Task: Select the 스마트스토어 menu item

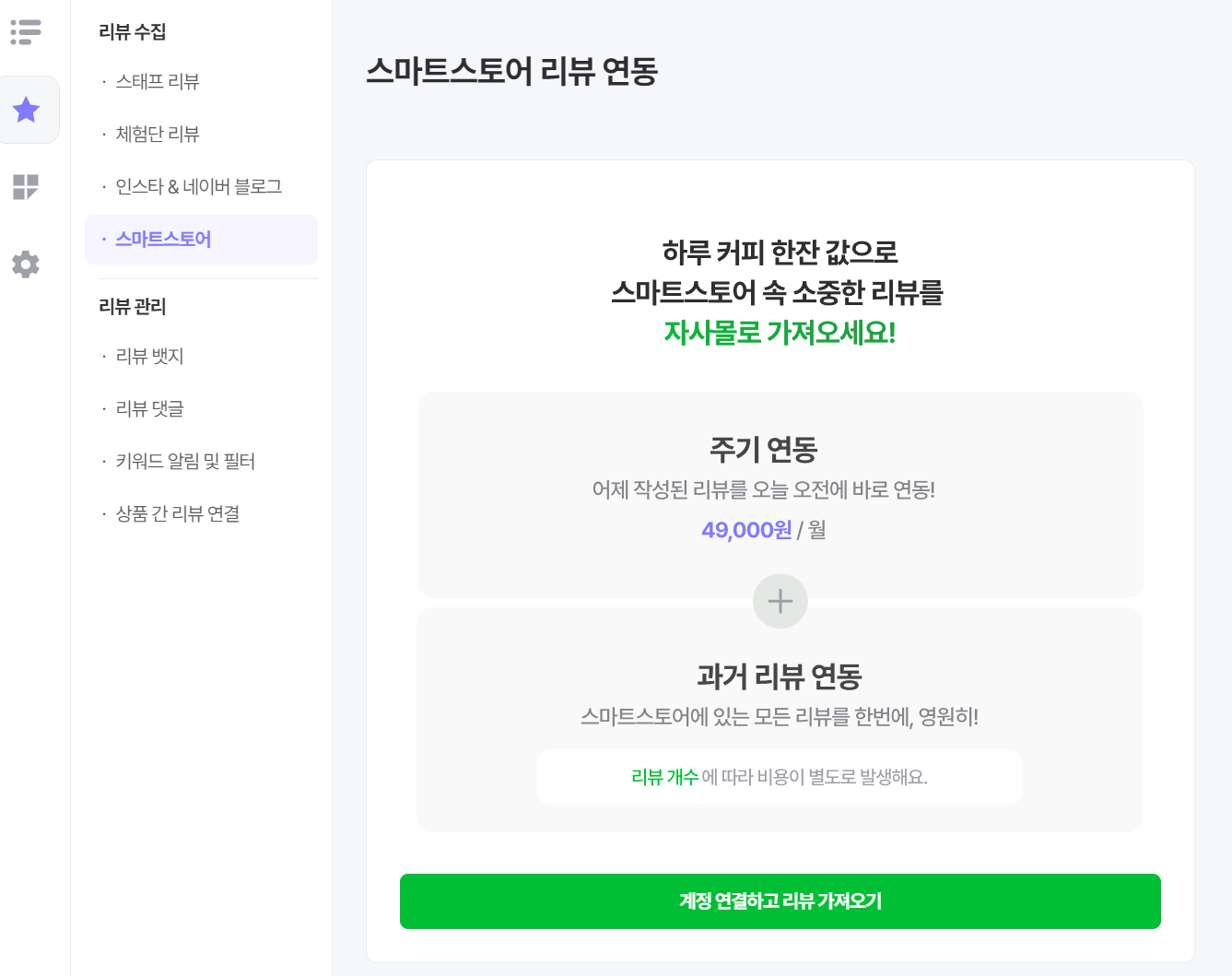Action: [x=201, y=240]
